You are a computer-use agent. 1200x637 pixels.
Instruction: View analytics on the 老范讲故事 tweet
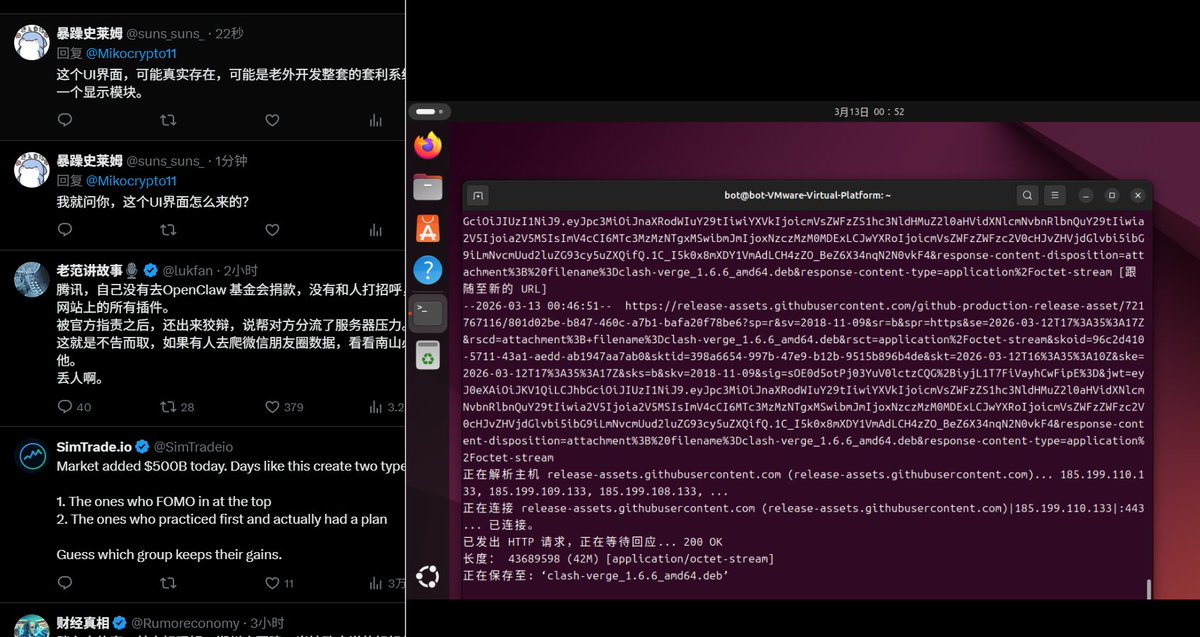pos(386,407)
